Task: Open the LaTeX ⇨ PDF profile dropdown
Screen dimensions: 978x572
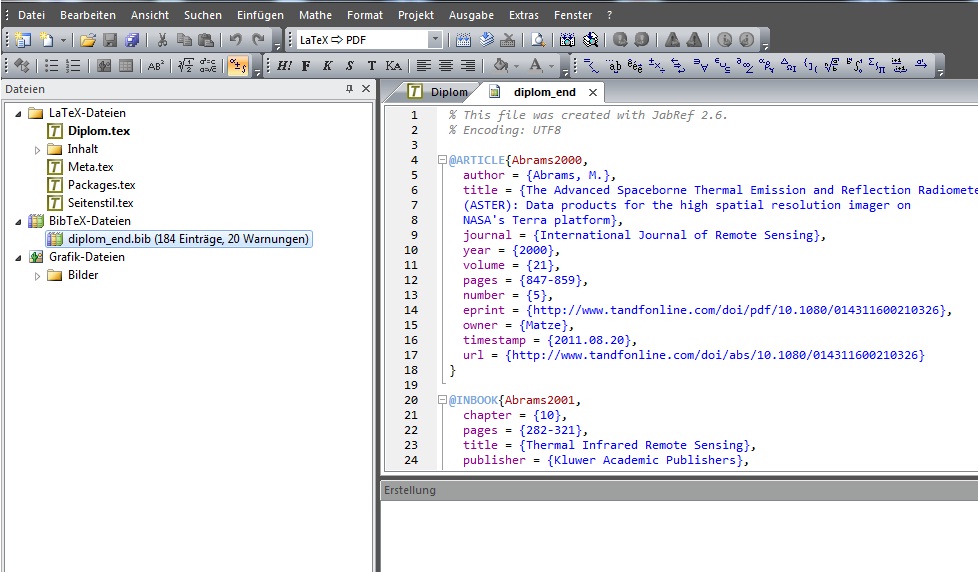Action: 435,40
